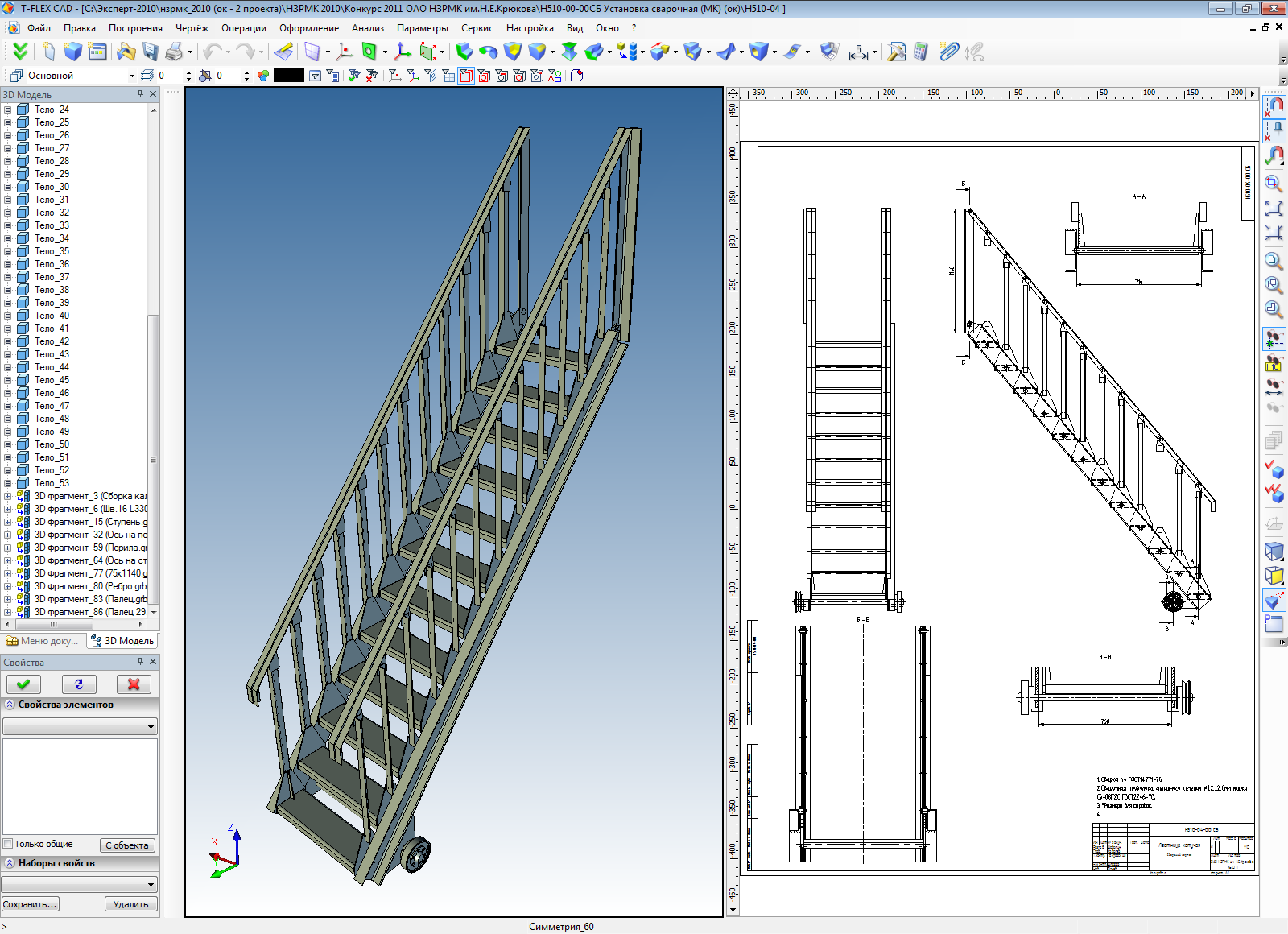Enable the 'Только общие' checkbox
This screenshot has height=934, width=1288.
[x=8, y=844]
